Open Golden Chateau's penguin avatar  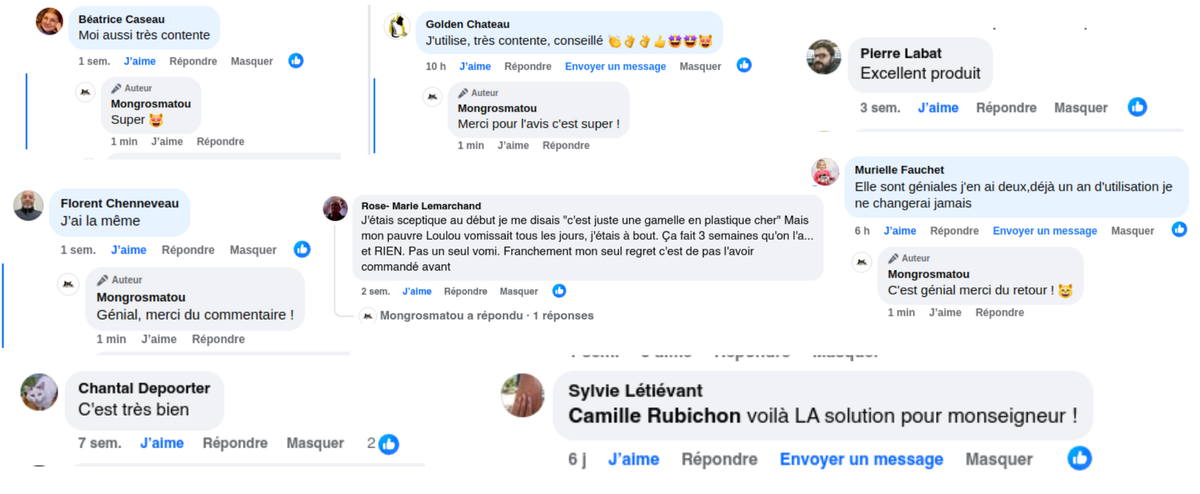point(397,27)
